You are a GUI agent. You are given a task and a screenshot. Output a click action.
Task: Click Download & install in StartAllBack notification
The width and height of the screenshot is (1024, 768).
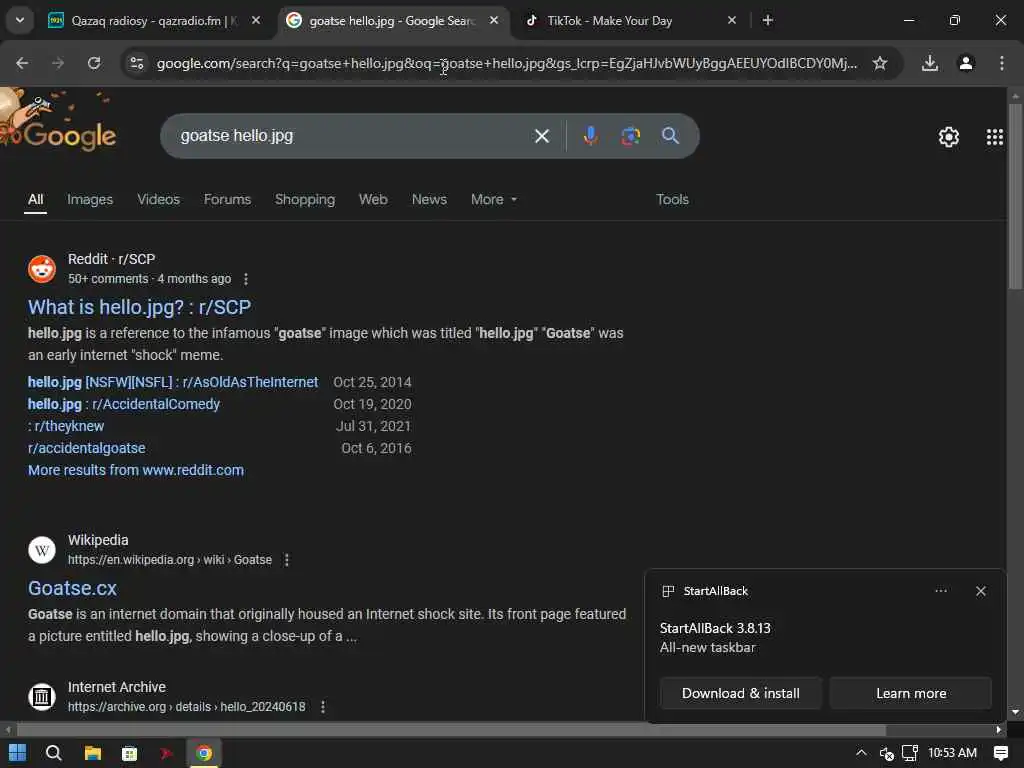pyautogui.click(x=741, y=693)
